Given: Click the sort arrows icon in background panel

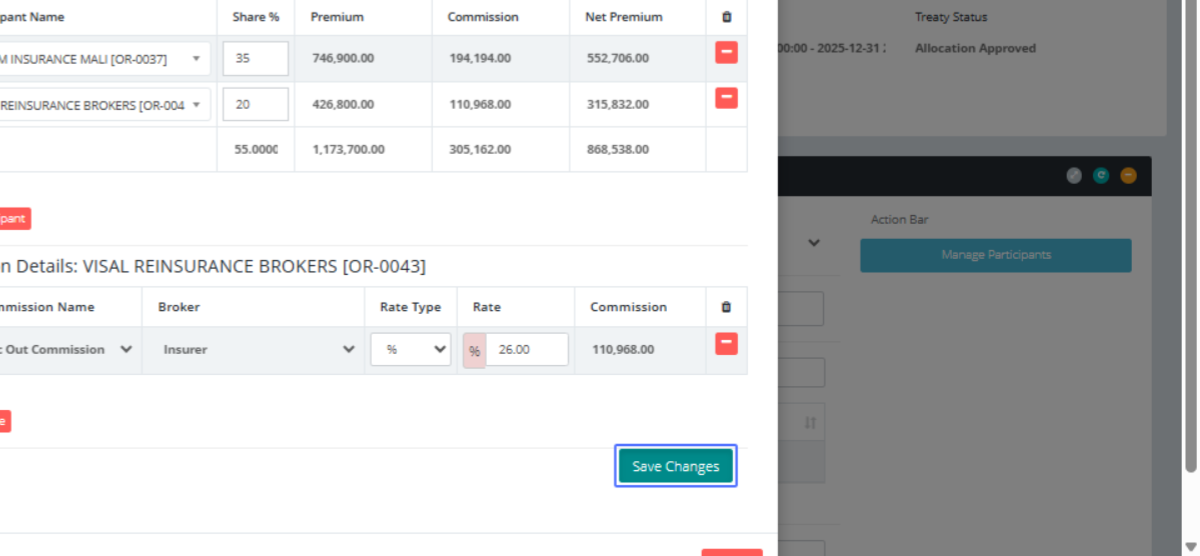Looking at the screenshot, I should [x=810, y=424].
